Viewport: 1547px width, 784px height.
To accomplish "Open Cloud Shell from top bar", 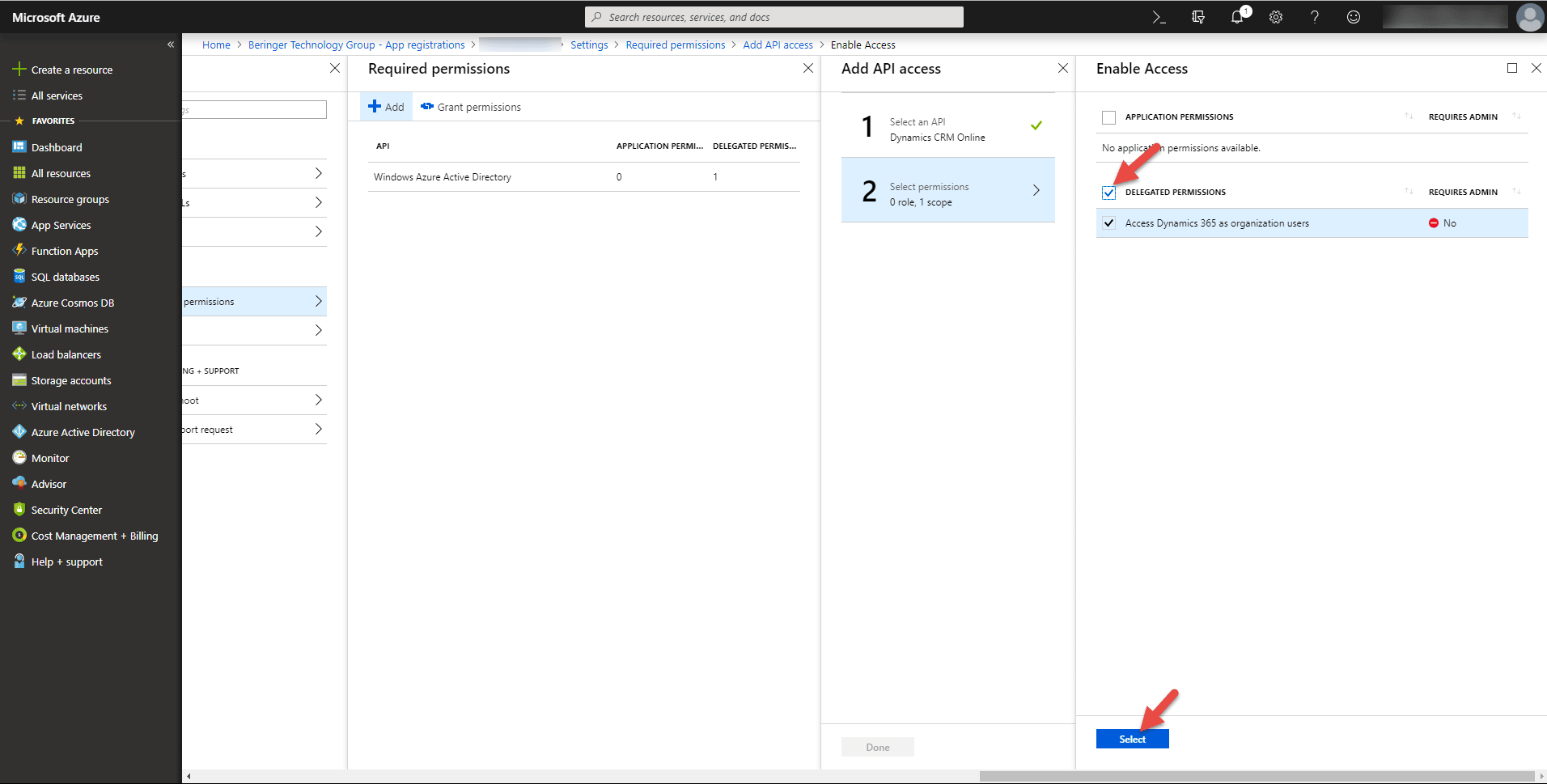I will point(1159,17).
